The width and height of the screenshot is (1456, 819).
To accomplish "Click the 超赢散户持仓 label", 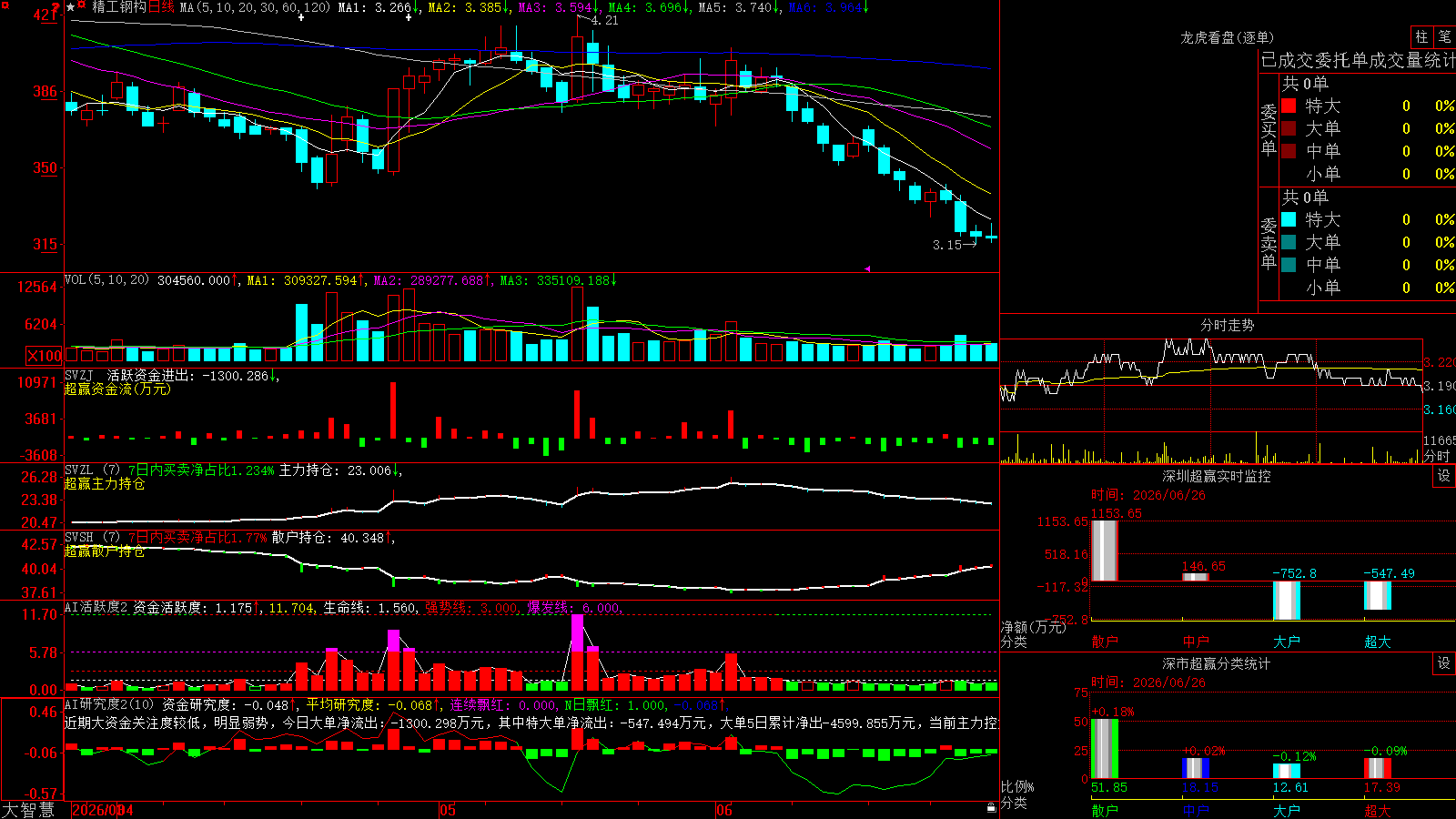I will (105, 551).
